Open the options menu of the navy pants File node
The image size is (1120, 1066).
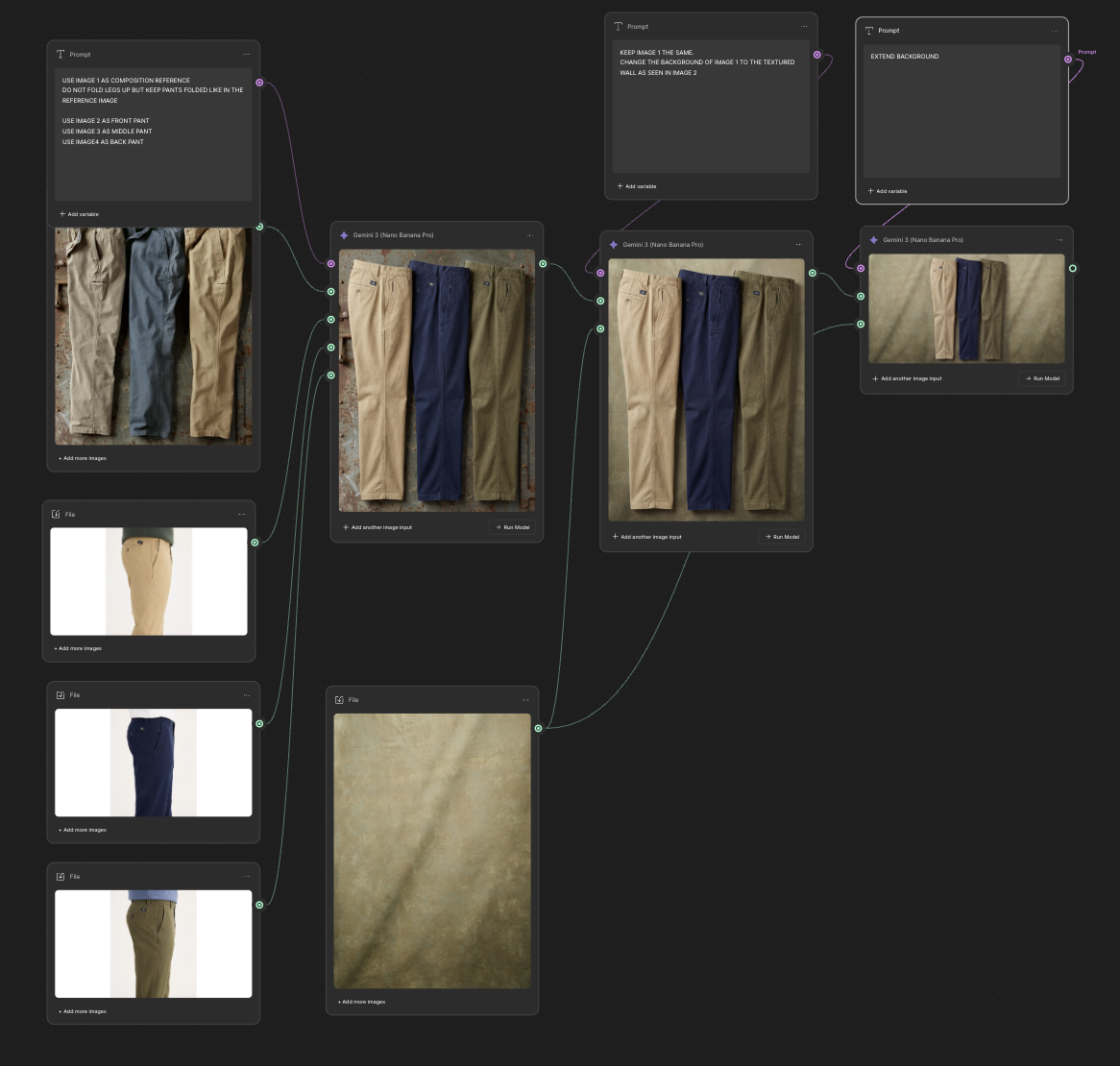coord(247,694)
